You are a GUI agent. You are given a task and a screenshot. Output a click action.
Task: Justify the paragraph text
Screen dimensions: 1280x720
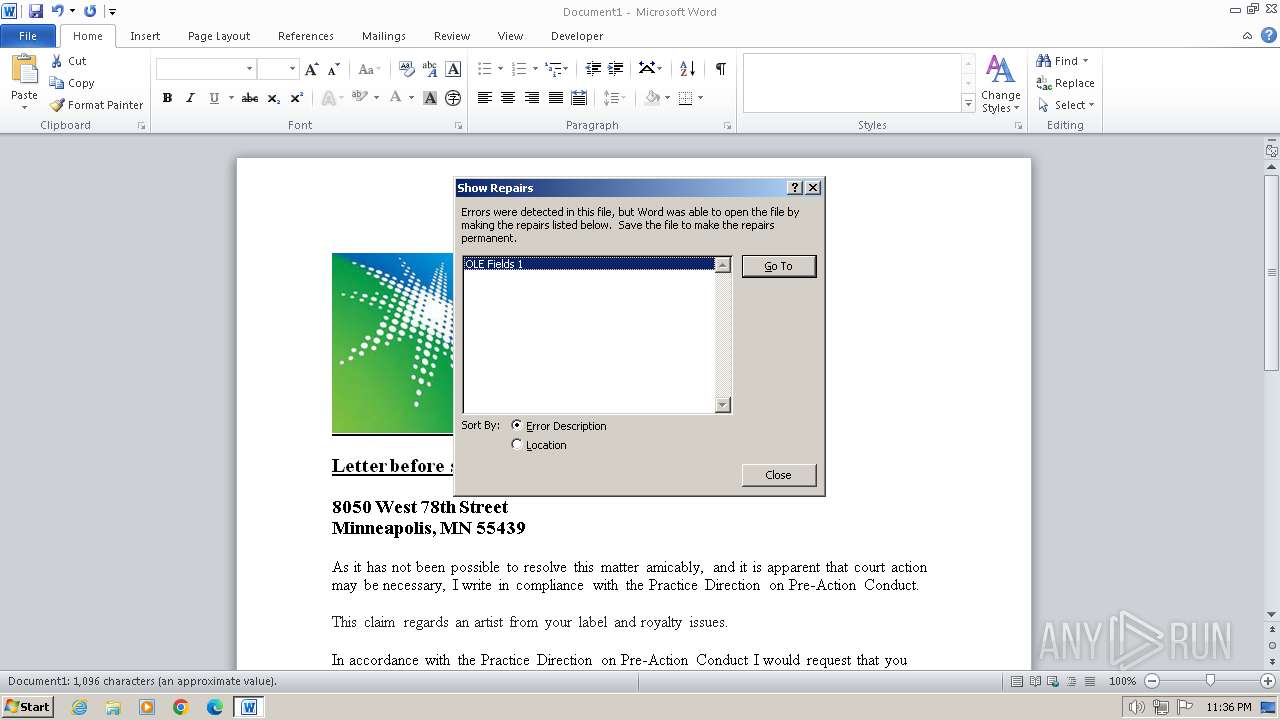pyautogui.click(x=556, y=98)
